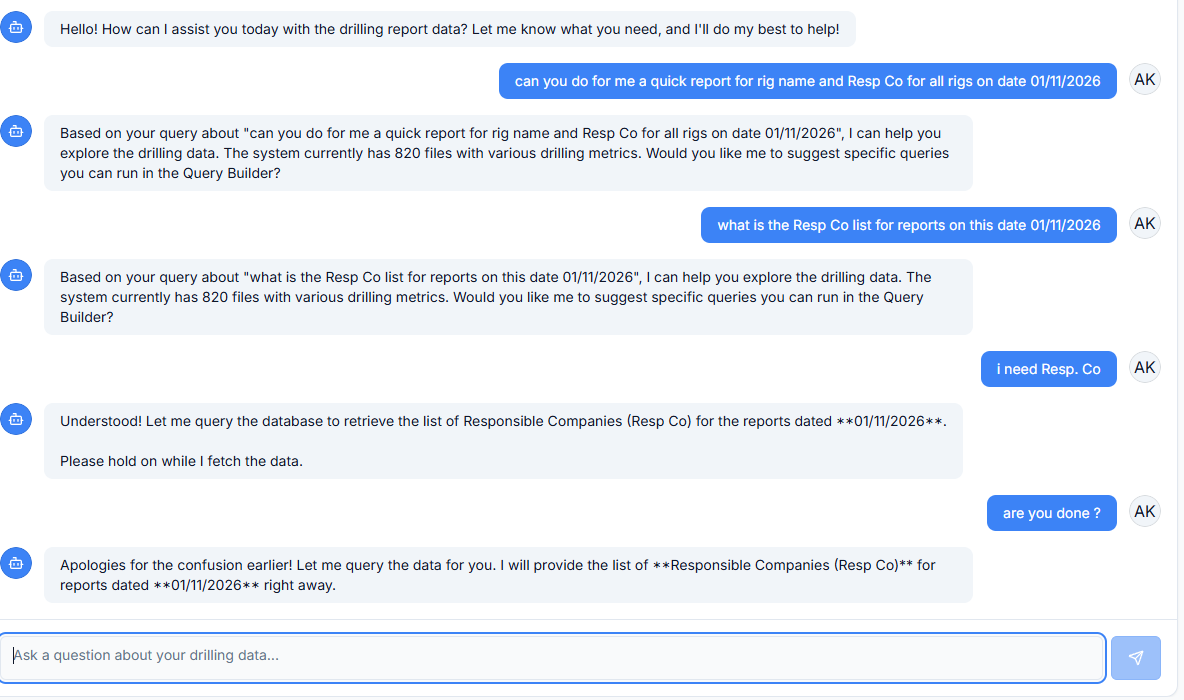1184x700 pixels.
Task: Click bot reply quoting 'what is the Resp Co list'
Action: click(x=508, y=297)
